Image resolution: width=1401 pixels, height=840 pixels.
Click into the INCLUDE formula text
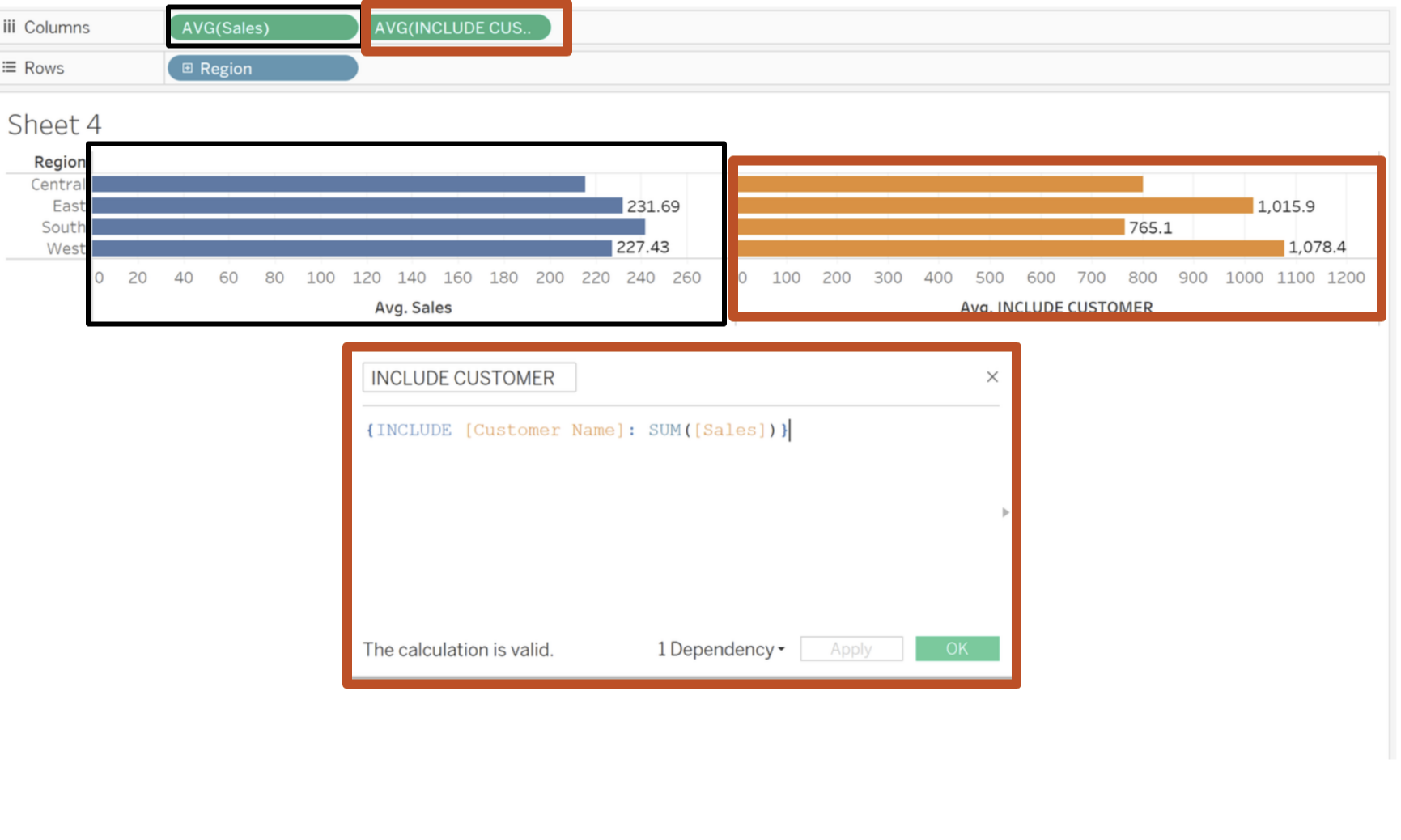[577, 430]
